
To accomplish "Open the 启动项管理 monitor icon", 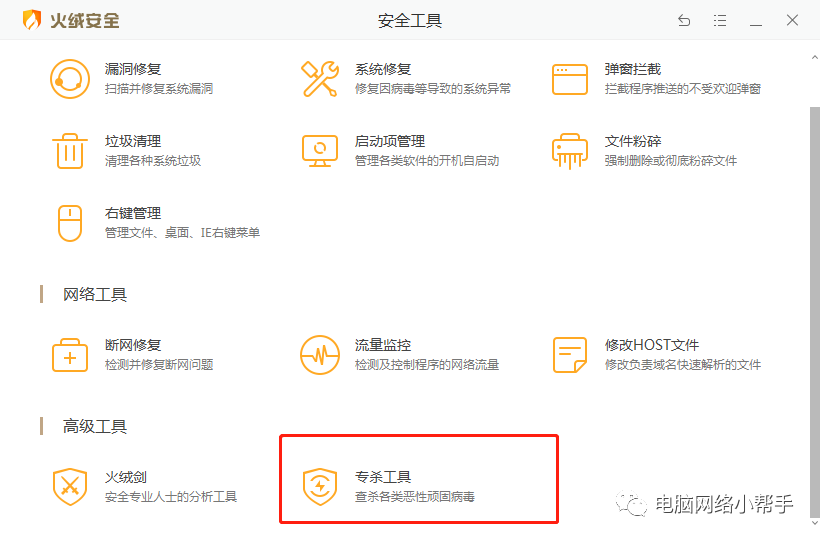I will coord(320,151).
